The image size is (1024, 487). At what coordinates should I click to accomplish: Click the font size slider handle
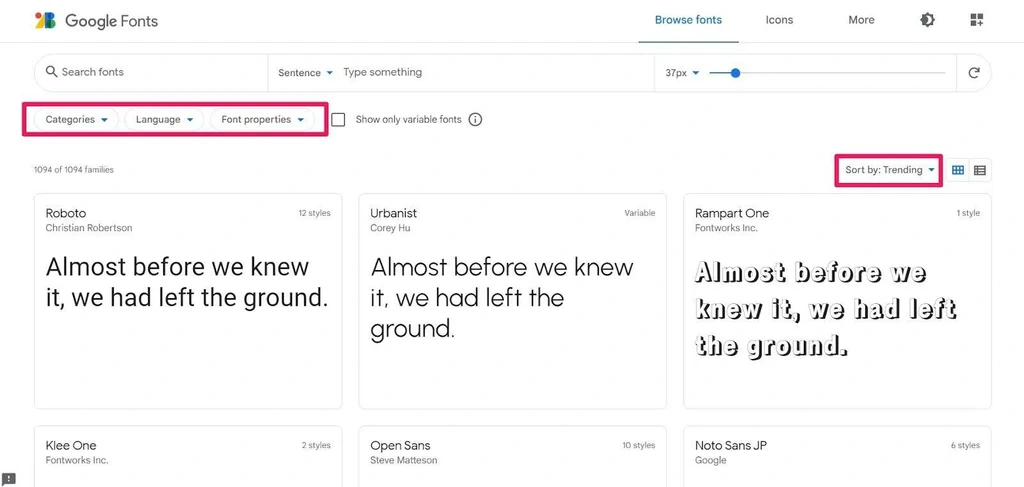735,73
